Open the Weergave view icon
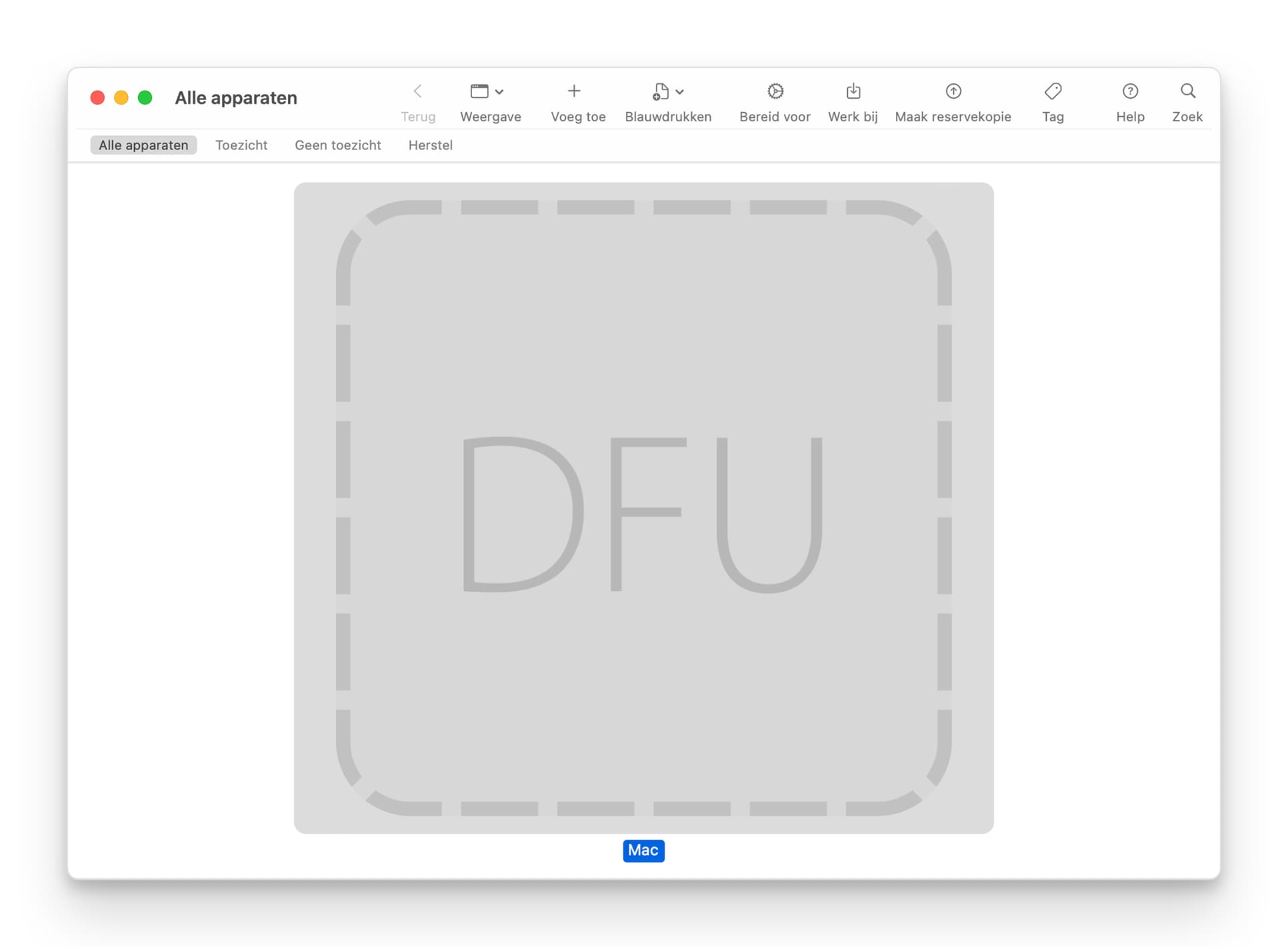This screenshot has height=947, width=1288. 479,91
